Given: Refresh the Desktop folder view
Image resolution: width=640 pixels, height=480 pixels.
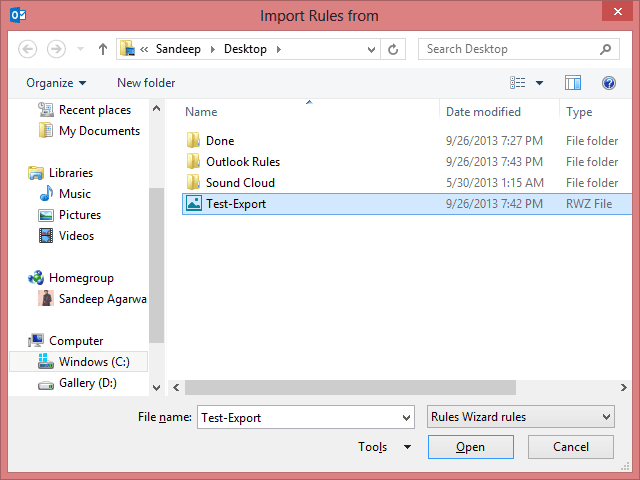Looking at the screenshot, I should (x=393, y=49).
